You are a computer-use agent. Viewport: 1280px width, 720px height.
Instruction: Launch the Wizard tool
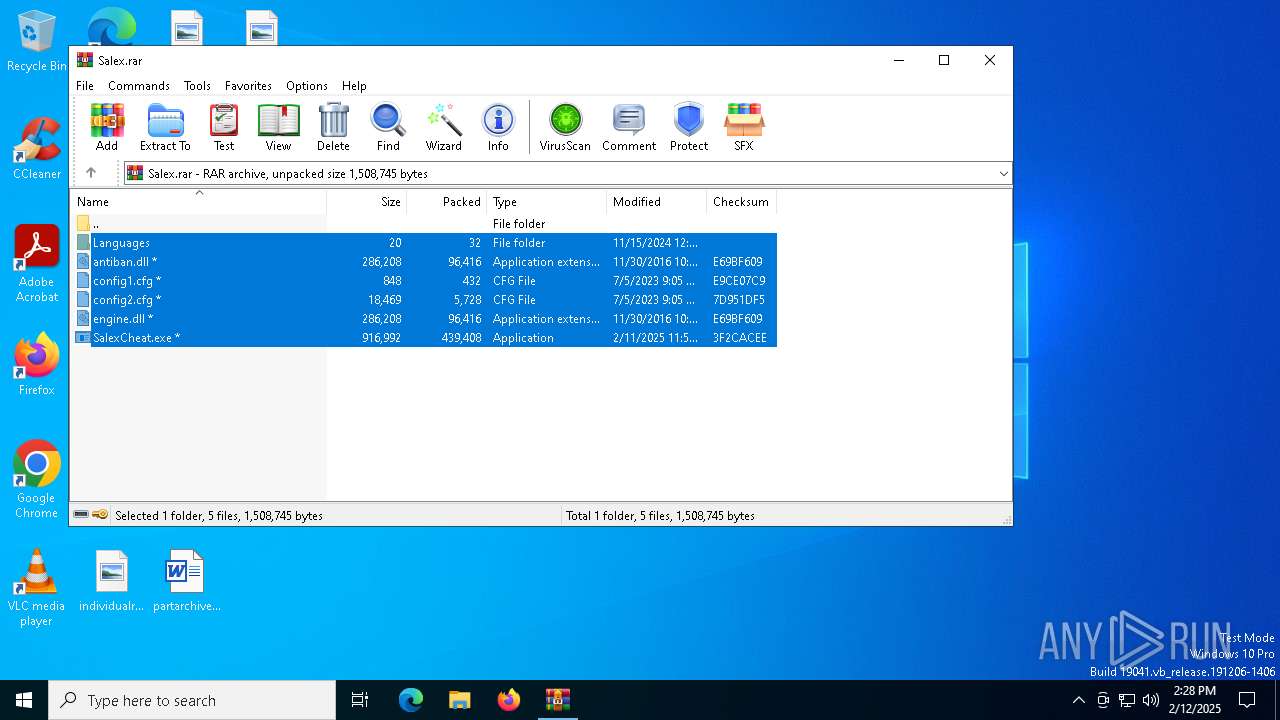click(x=443, y=127)
